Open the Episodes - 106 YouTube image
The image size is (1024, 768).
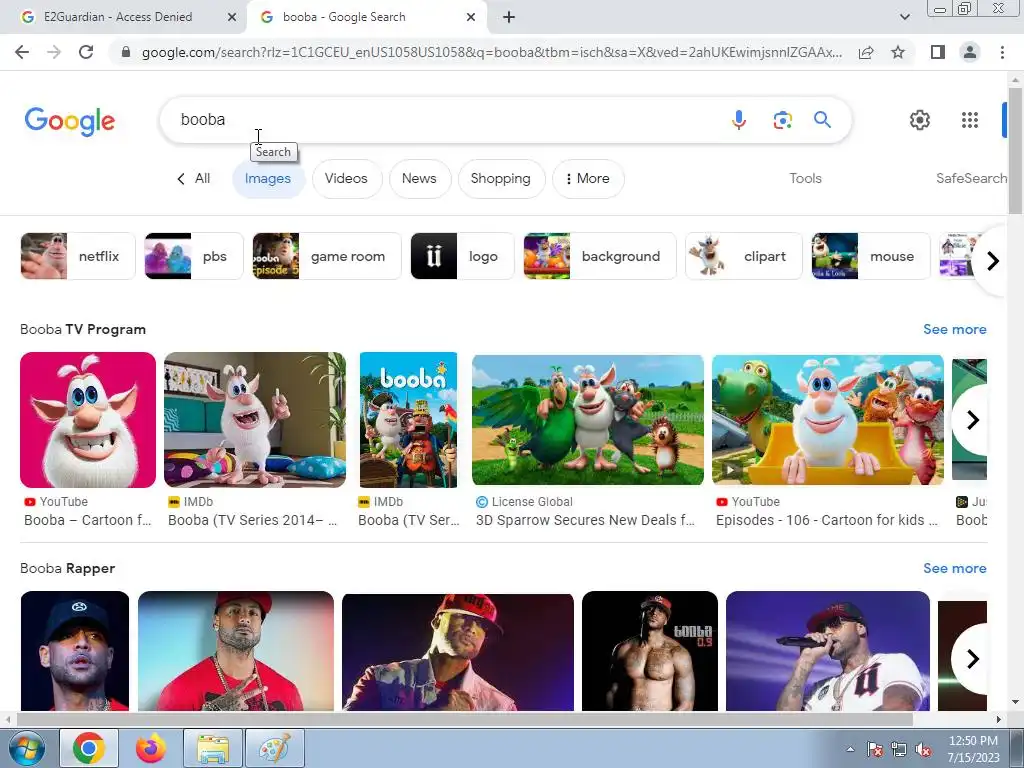pos(827,419)
